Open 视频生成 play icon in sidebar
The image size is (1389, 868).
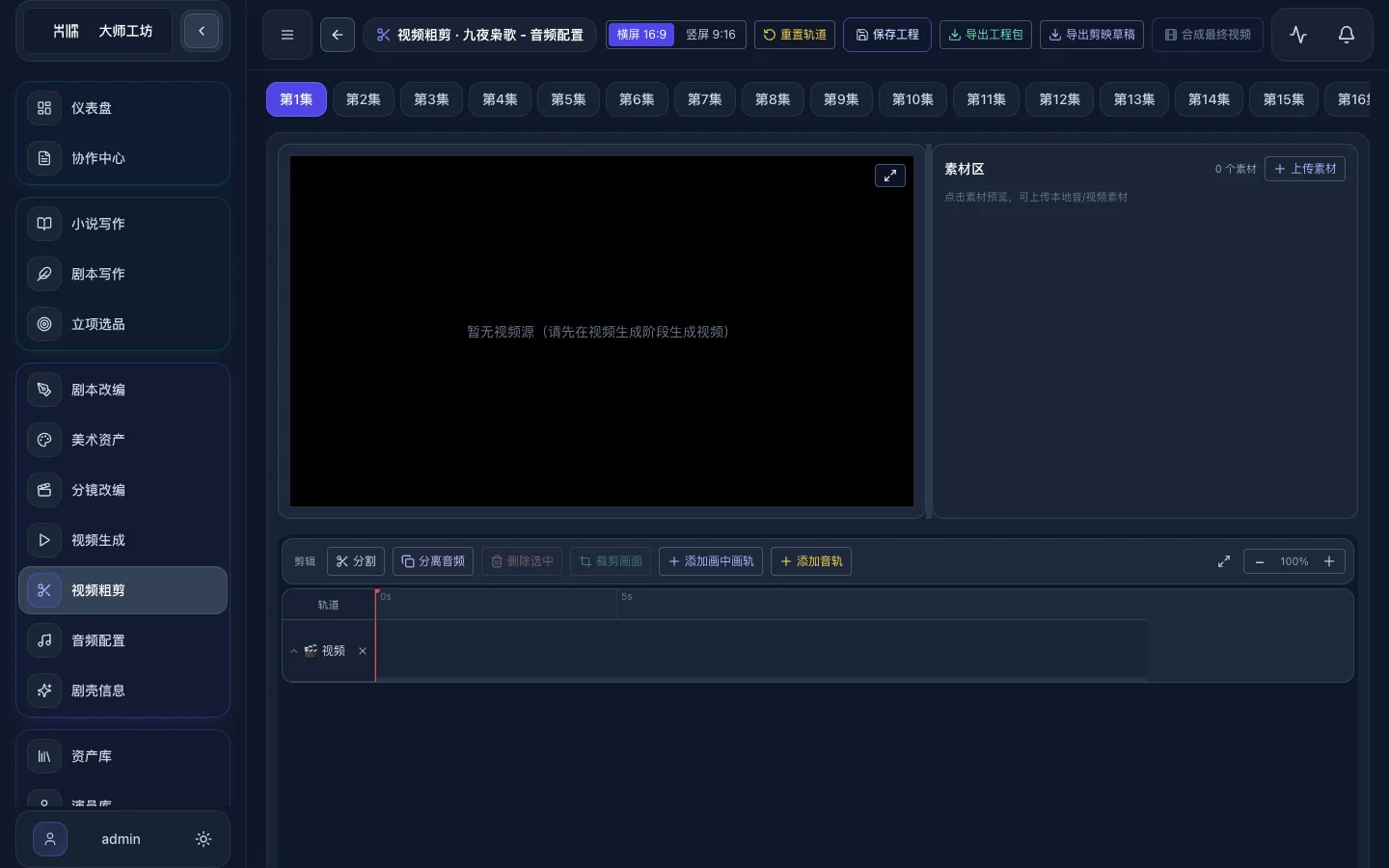coord(44,540)
